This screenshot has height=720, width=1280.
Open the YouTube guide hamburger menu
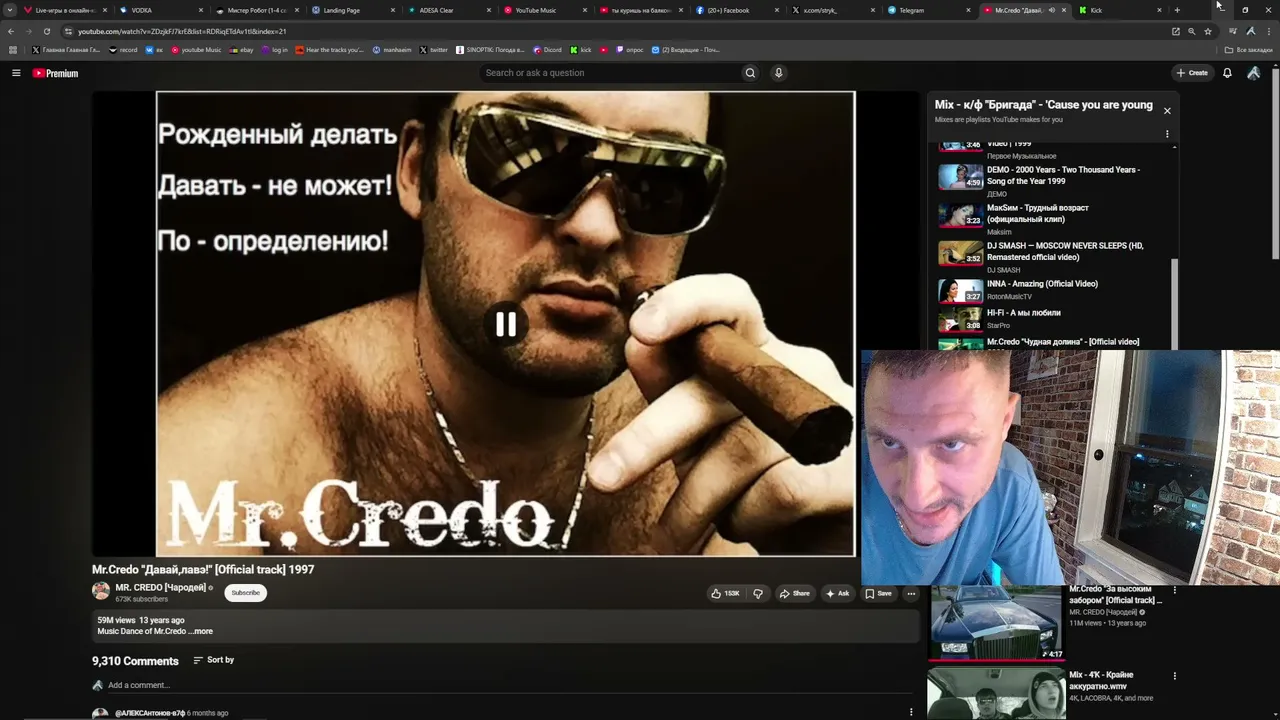(x=16, y=73)
